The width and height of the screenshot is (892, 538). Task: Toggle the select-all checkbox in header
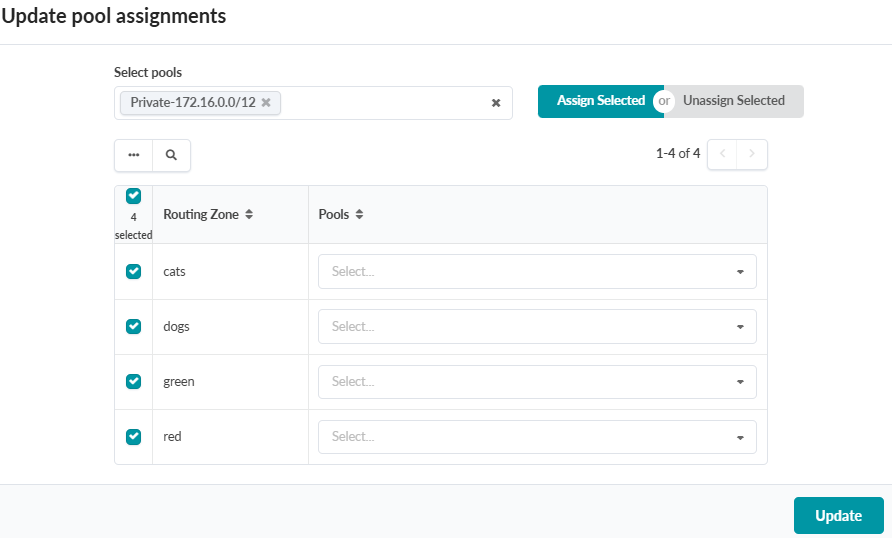pyautogui.click(x=133, y=196)
